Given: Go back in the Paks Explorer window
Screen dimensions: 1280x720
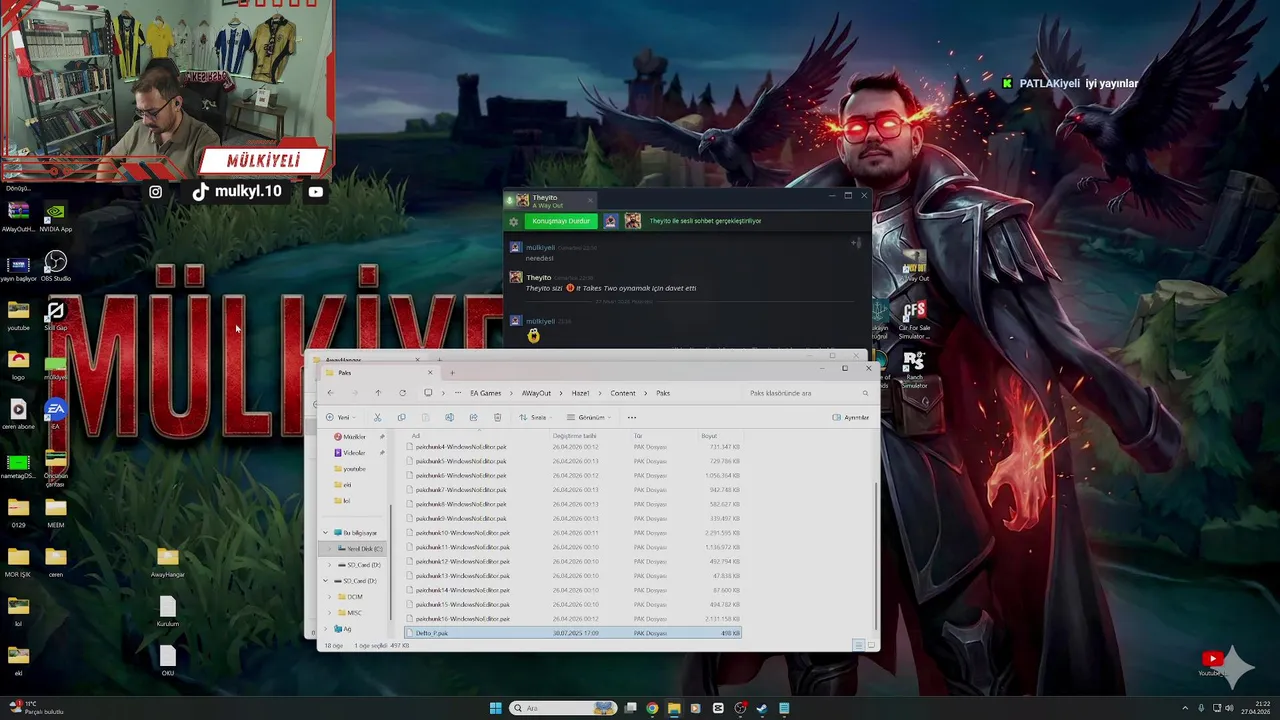Looking at the screenshot, I should click(x=330, y=393).
